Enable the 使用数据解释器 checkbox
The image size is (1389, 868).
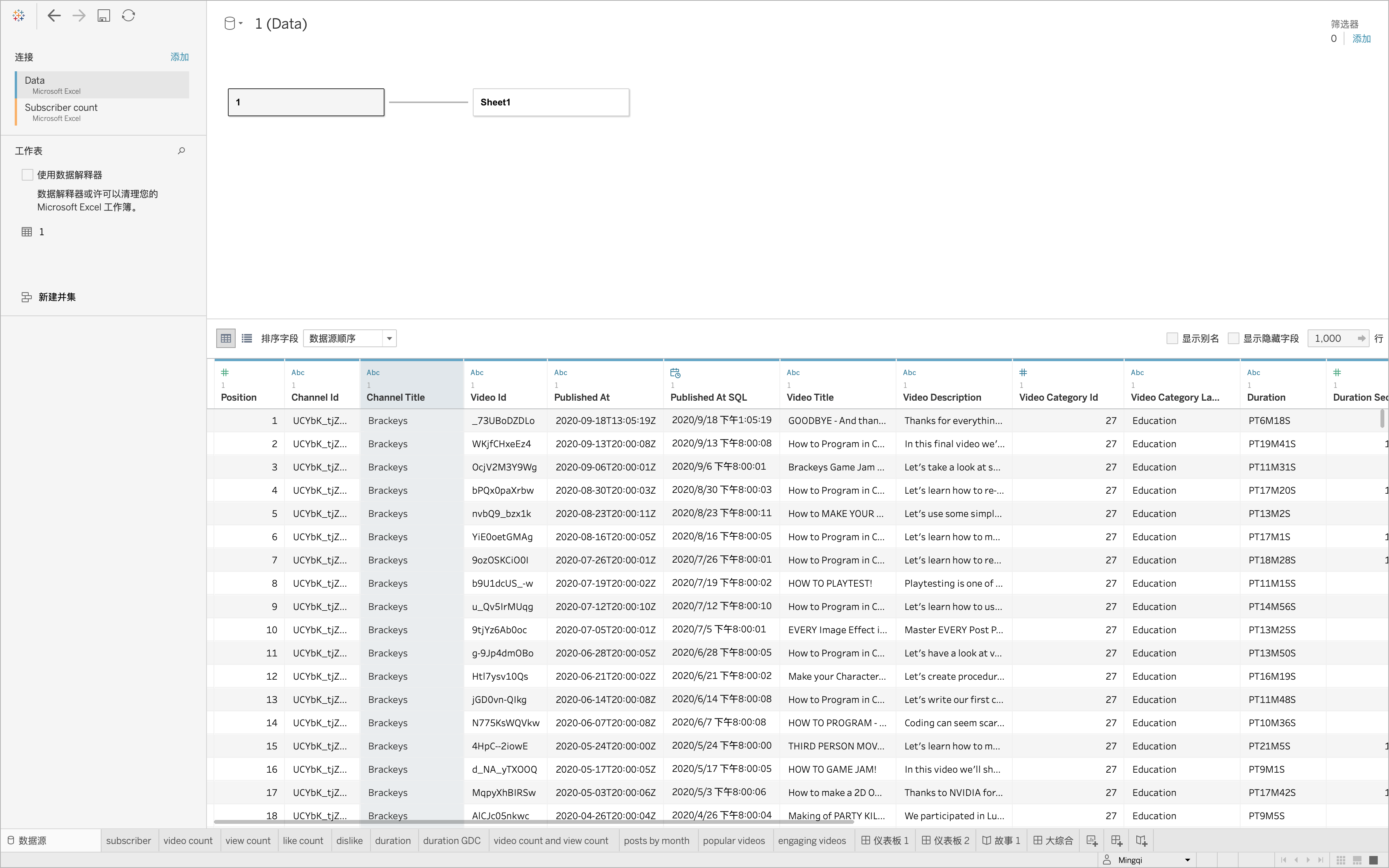pos(28,175)
